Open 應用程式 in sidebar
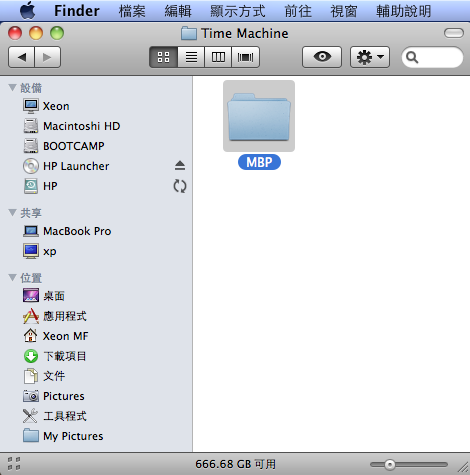This screenshot has width=470, height=475. (96, 316)
